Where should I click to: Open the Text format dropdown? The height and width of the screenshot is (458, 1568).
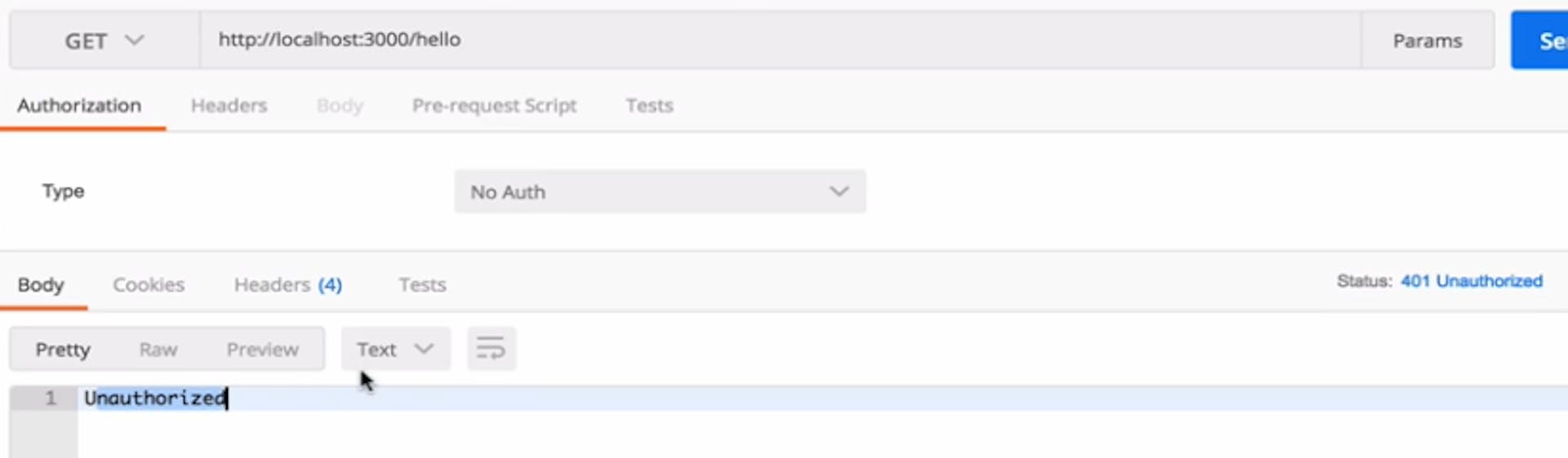pyautogui.click(x=394, y=349)
